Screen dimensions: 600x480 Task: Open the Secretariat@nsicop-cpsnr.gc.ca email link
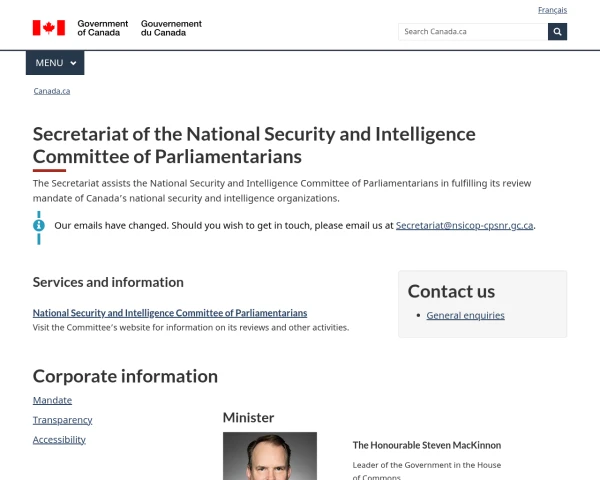pyautogui.click(x=464, y=226)
